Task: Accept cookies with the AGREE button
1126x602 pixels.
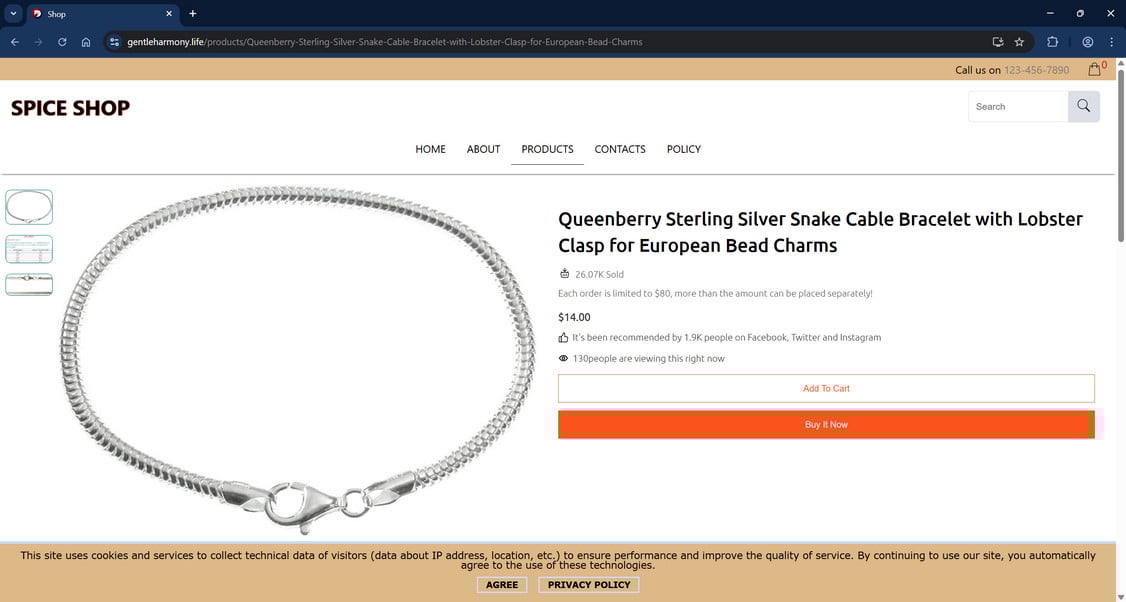Action: coord(501,585)
